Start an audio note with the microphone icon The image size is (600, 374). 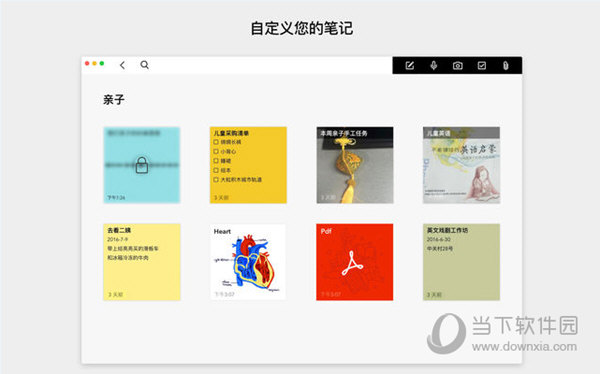[x=434, y=65]
